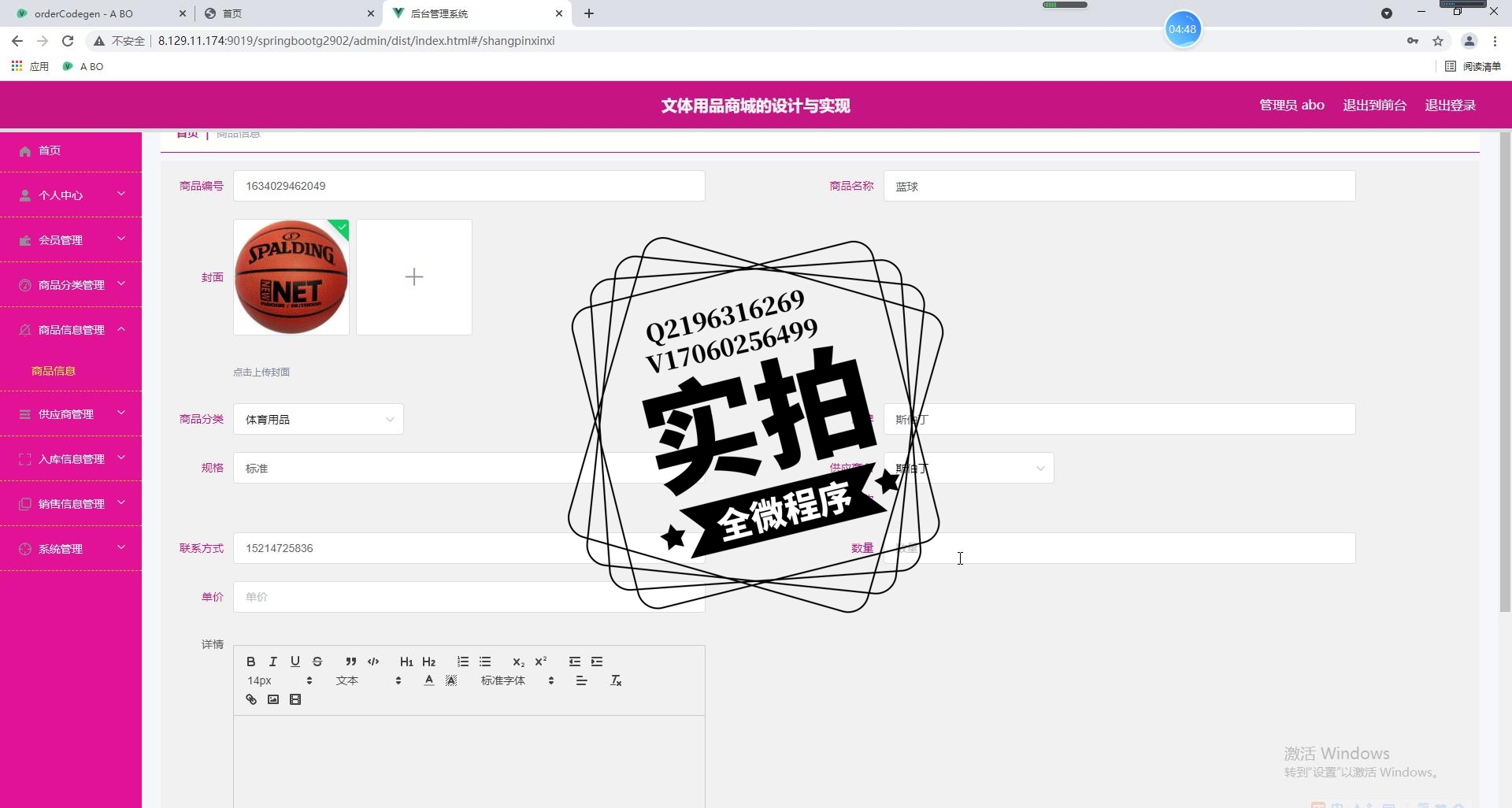
Task: Open text color picker
Action: point(428,680)
